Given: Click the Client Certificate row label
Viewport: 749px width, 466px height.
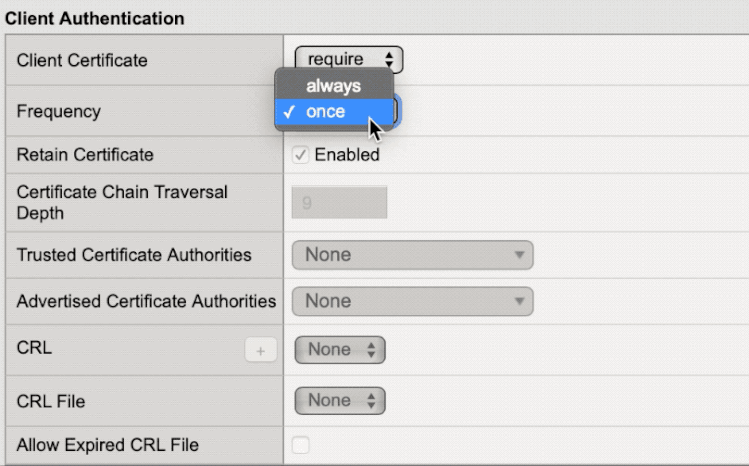Looking at the screenshot, I should (82, 60).
